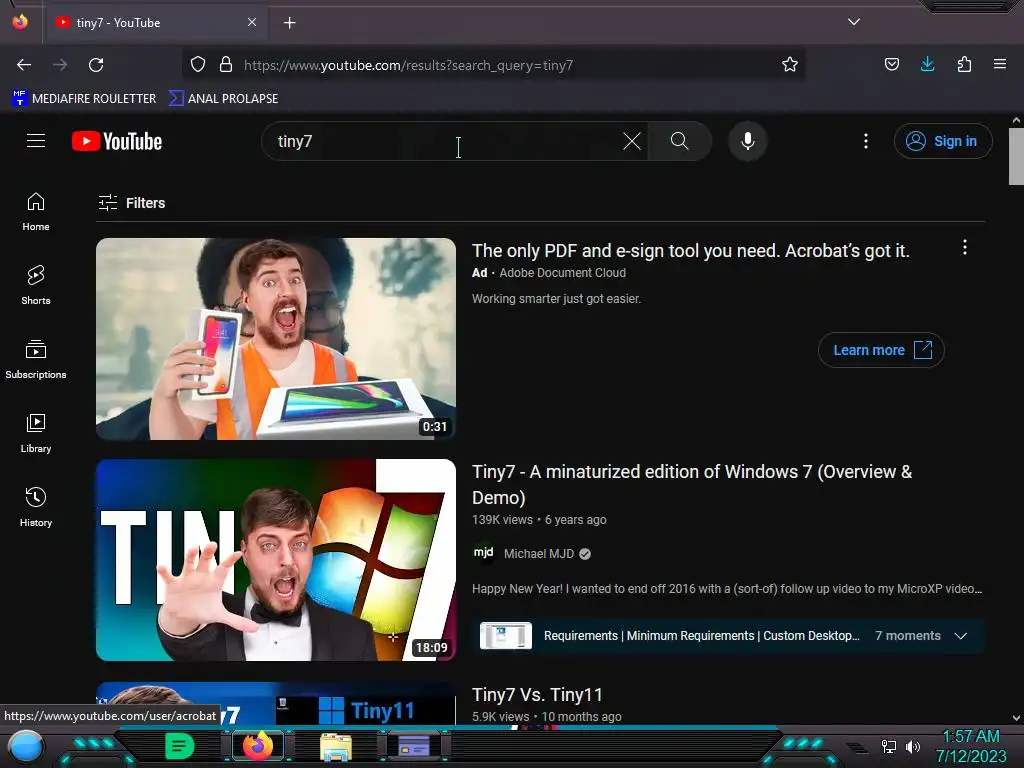The height and width of the screenshot is (768, 1024).
Task: Click the '5.9K views • 10 months ago' text
Action: 547,716
